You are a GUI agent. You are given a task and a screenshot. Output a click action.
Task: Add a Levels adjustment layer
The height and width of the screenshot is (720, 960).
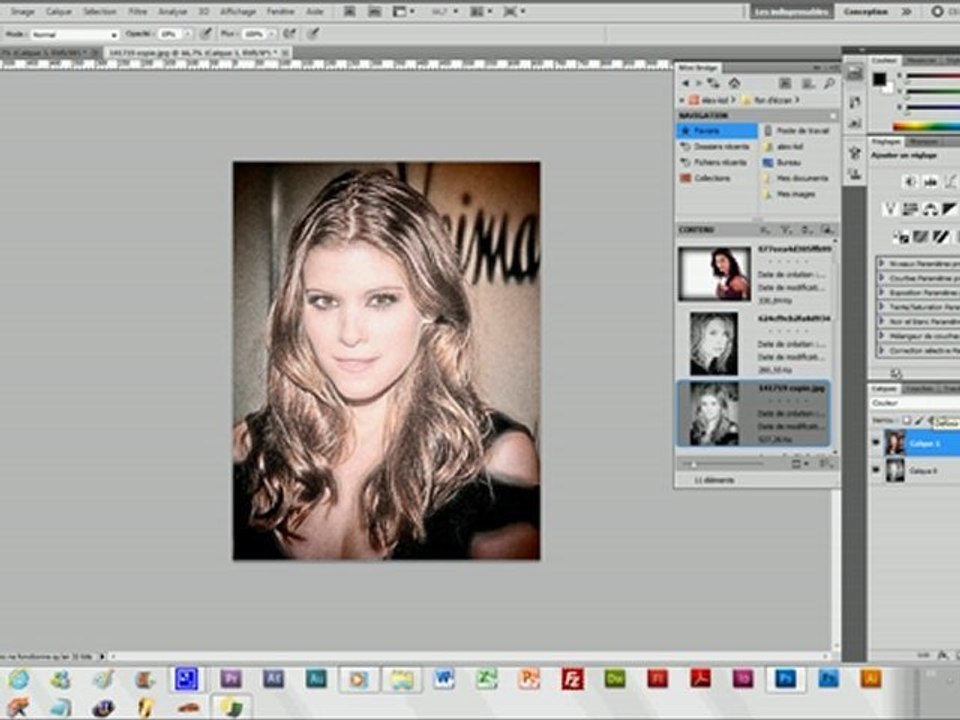point(931,182)
